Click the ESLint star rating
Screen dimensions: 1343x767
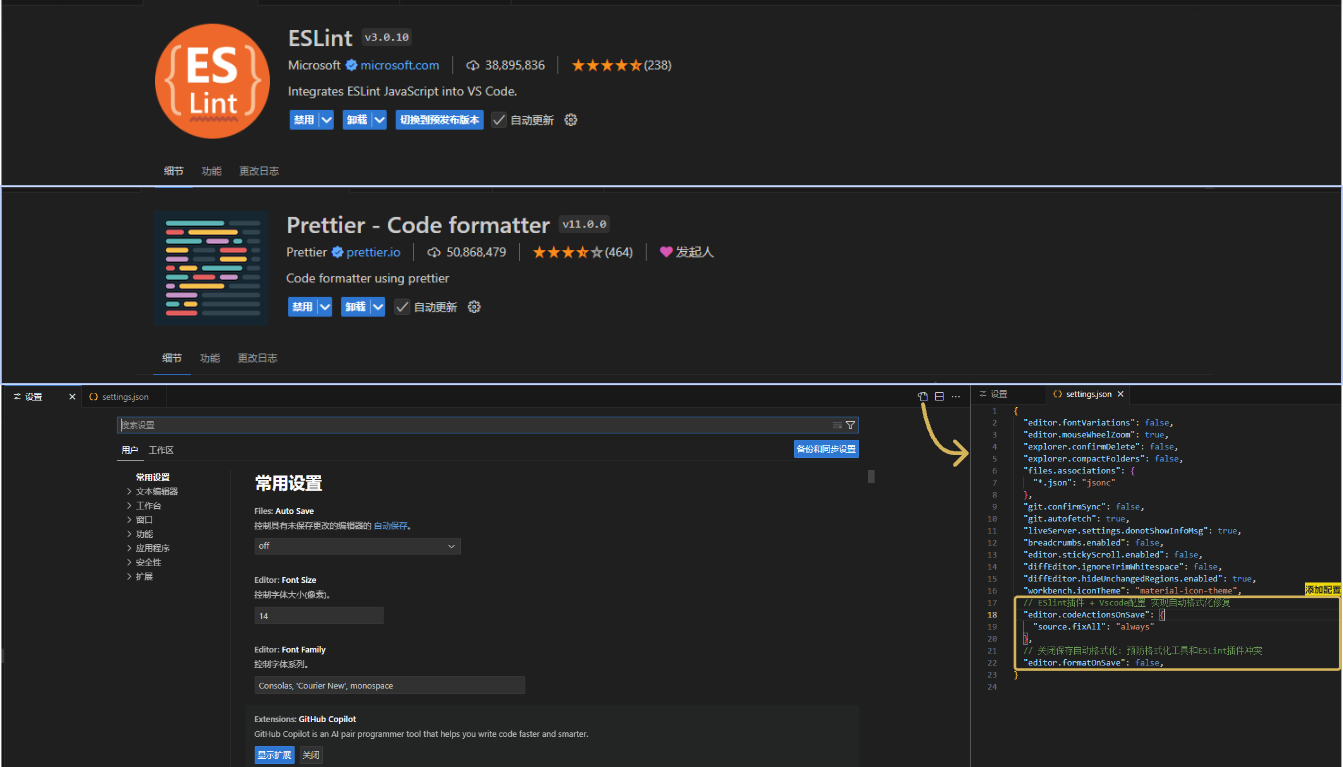pyautogui.click(x=607, y=65)
